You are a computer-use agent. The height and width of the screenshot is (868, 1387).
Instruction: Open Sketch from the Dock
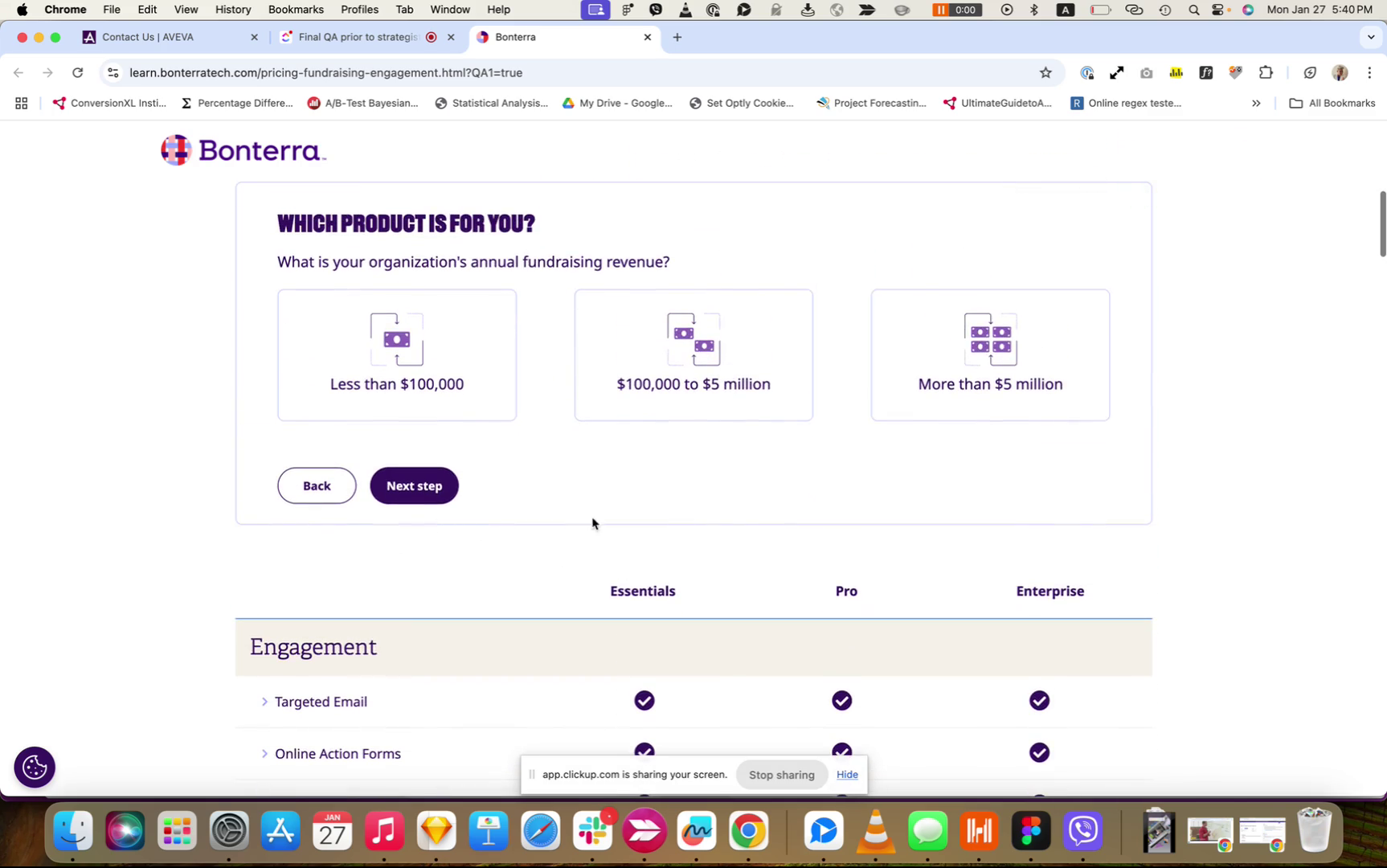click(436, 831)
